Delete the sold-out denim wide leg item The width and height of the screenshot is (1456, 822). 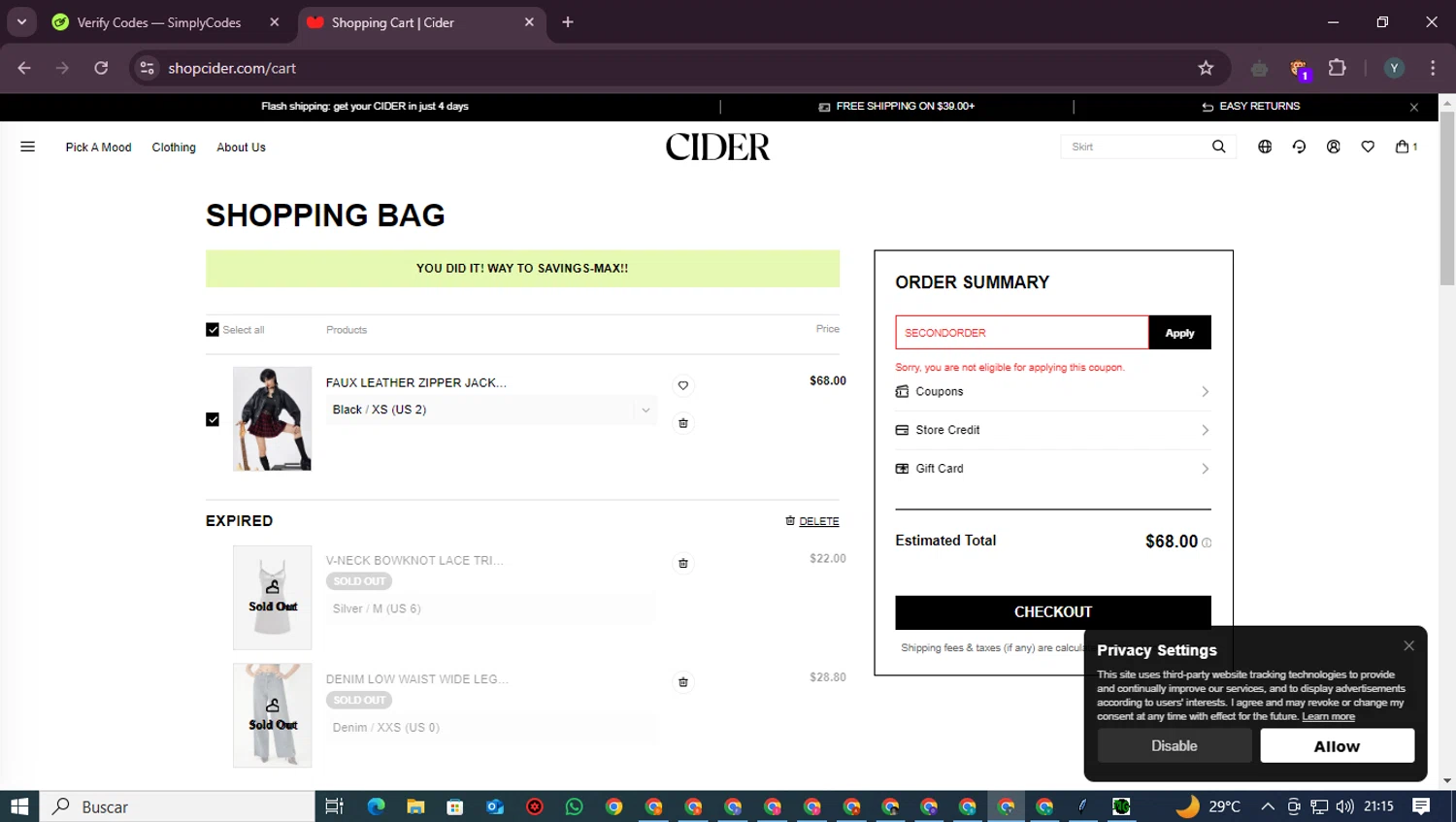683,682
